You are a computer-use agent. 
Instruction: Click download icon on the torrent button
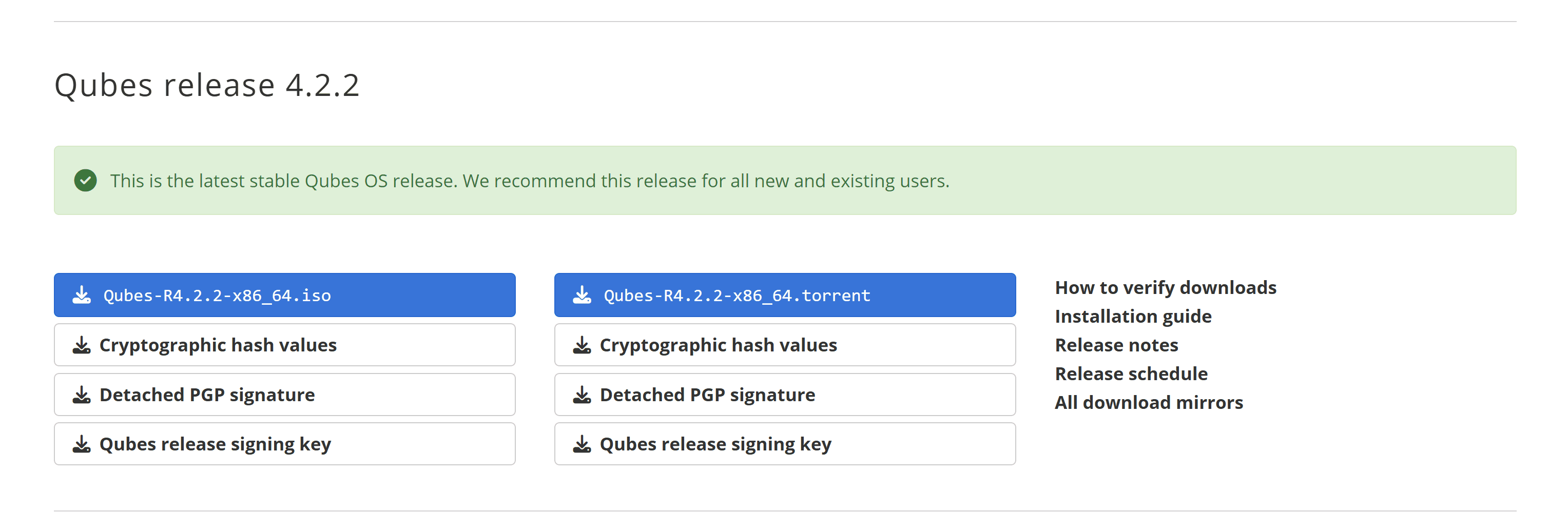coord(582,296)
